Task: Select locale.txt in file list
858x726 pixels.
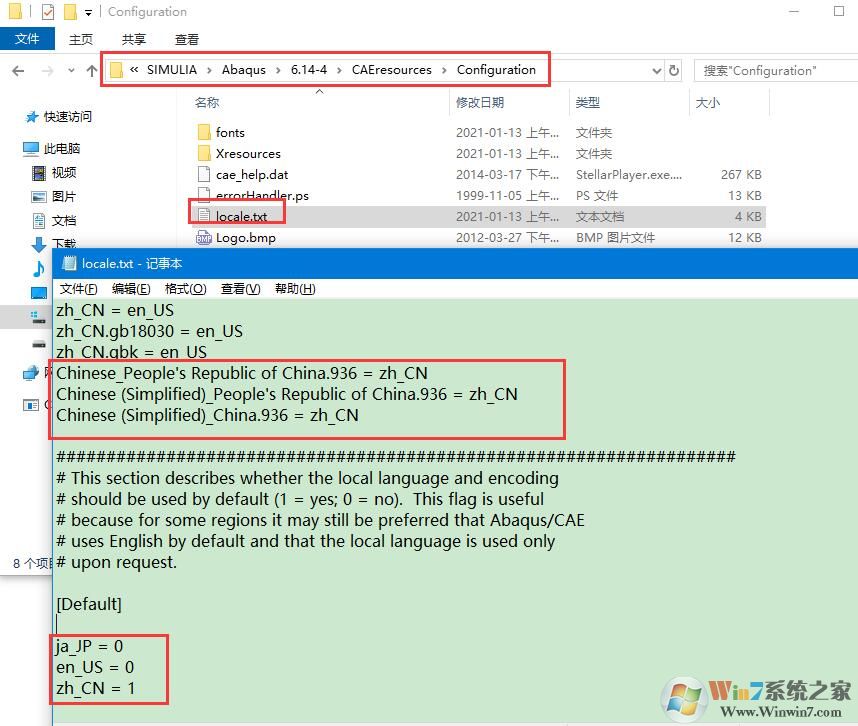Action: pos(241,216)
